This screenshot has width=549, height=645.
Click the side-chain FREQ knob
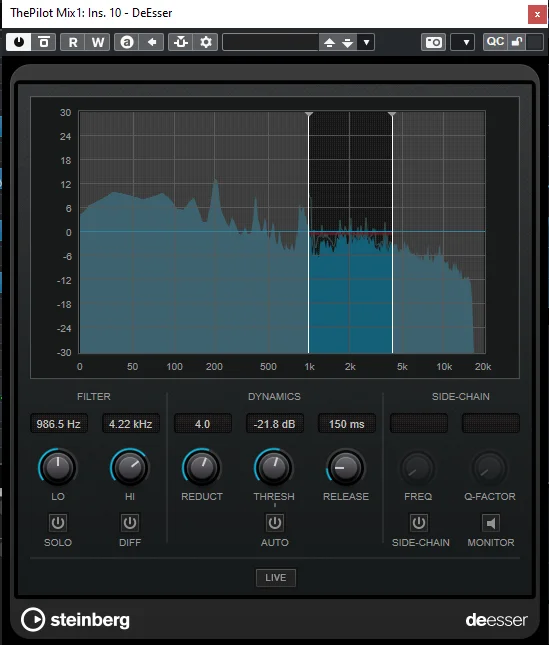418,468
